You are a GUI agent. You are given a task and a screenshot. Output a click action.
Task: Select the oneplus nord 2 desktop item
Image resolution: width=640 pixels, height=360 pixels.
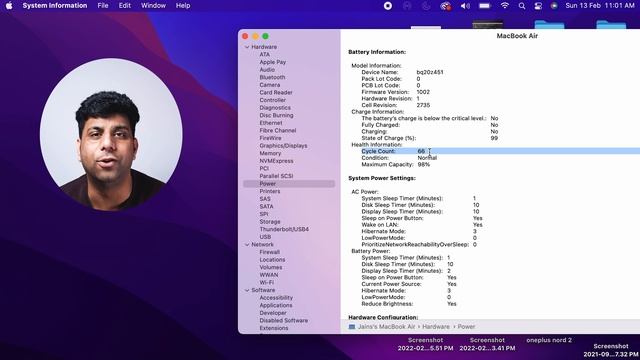[549, 340]
